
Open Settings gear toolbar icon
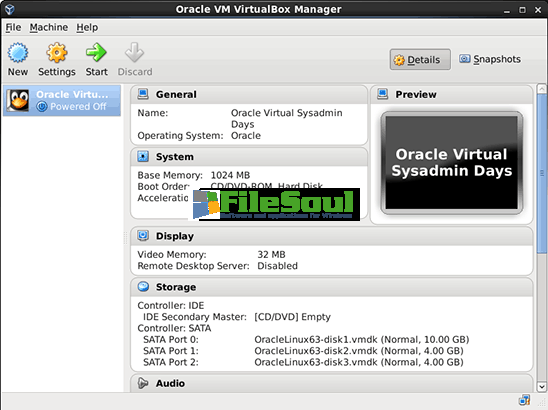coord(57,53)
